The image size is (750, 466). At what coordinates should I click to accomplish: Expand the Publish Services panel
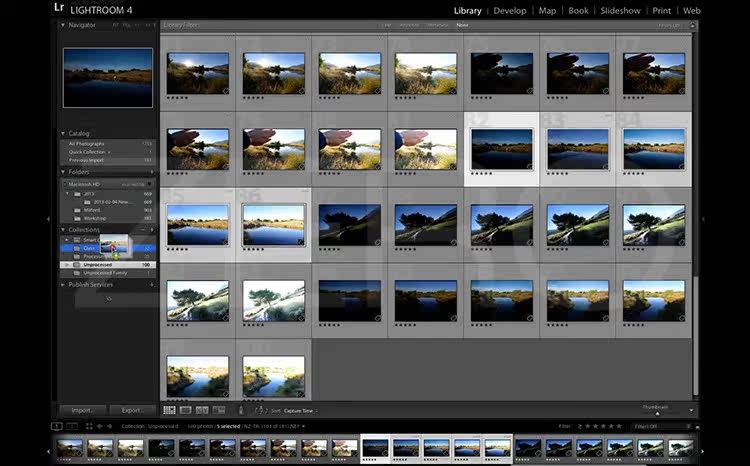coord(63,285)
